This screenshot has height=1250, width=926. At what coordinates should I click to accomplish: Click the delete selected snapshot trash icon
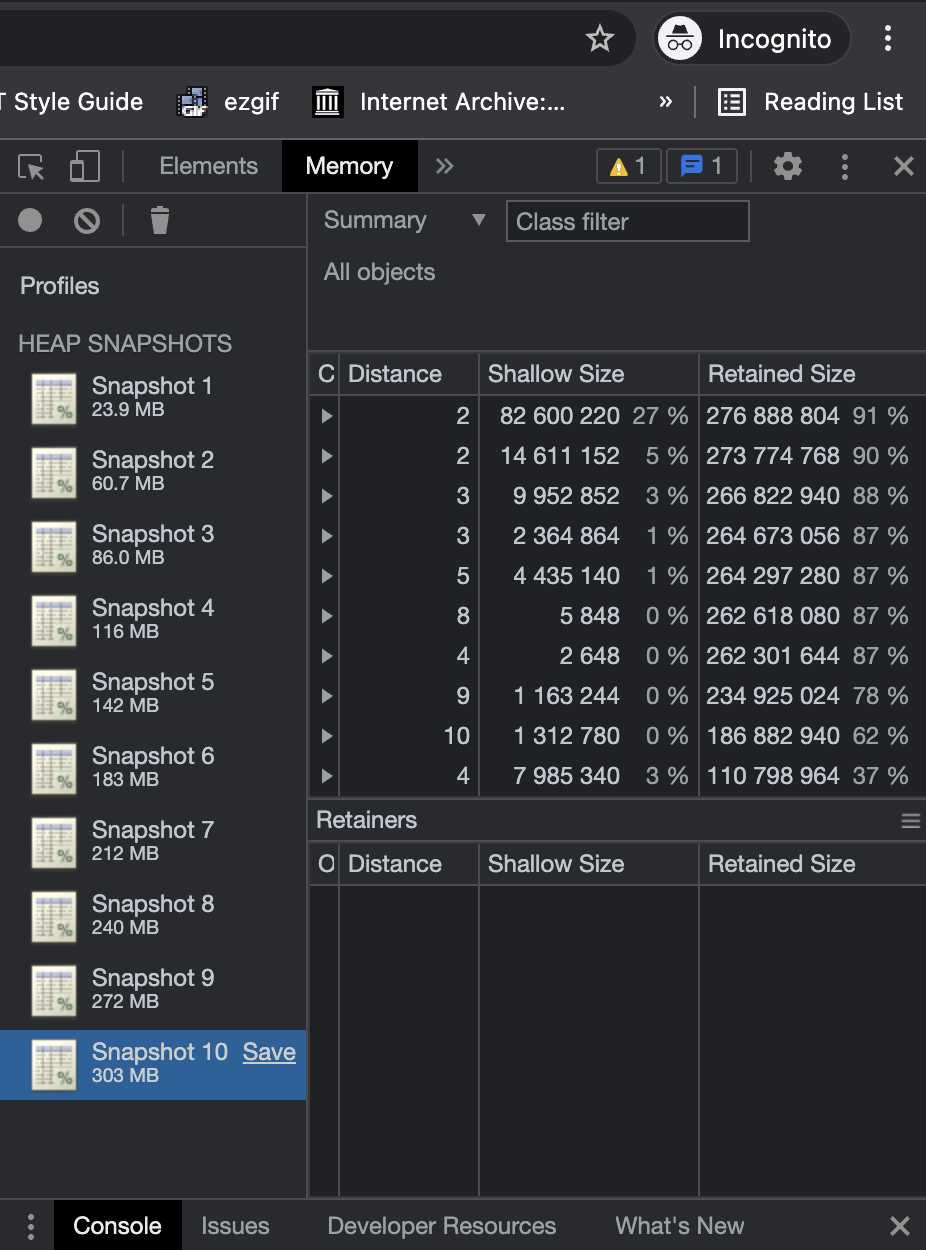pyautogui.click(x=159, y=220)
